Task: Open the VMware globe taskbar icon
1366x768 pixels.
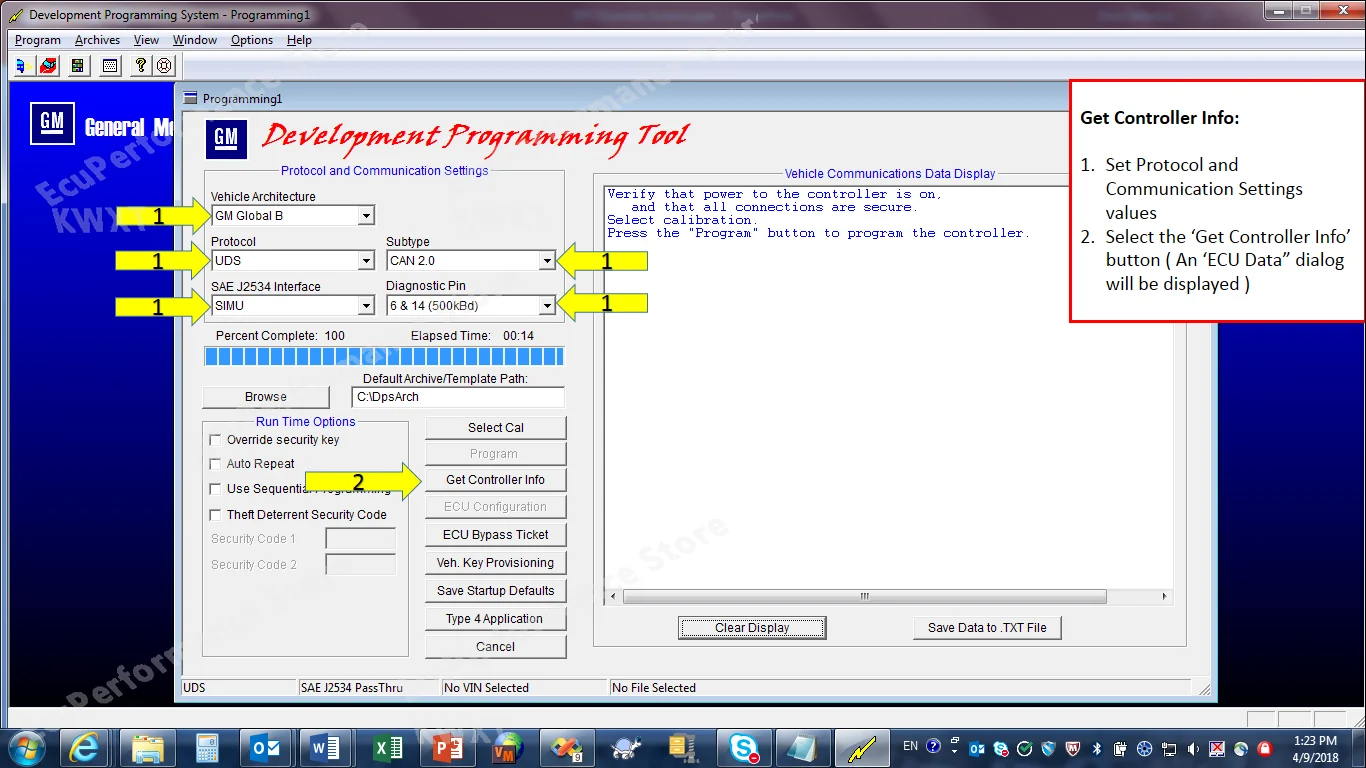Action: click(507, 748)
